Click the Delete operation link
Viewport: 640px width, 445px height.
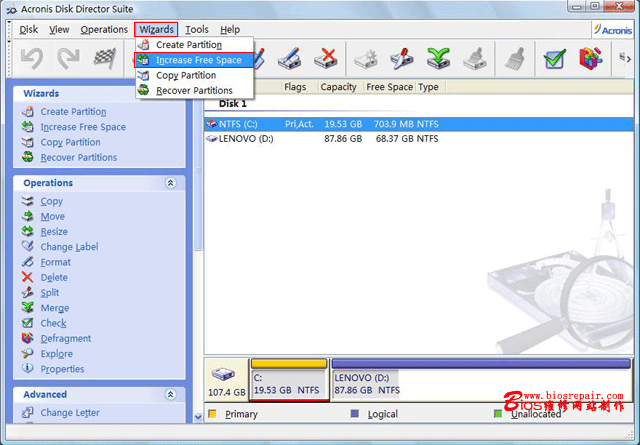pos(54,278)
